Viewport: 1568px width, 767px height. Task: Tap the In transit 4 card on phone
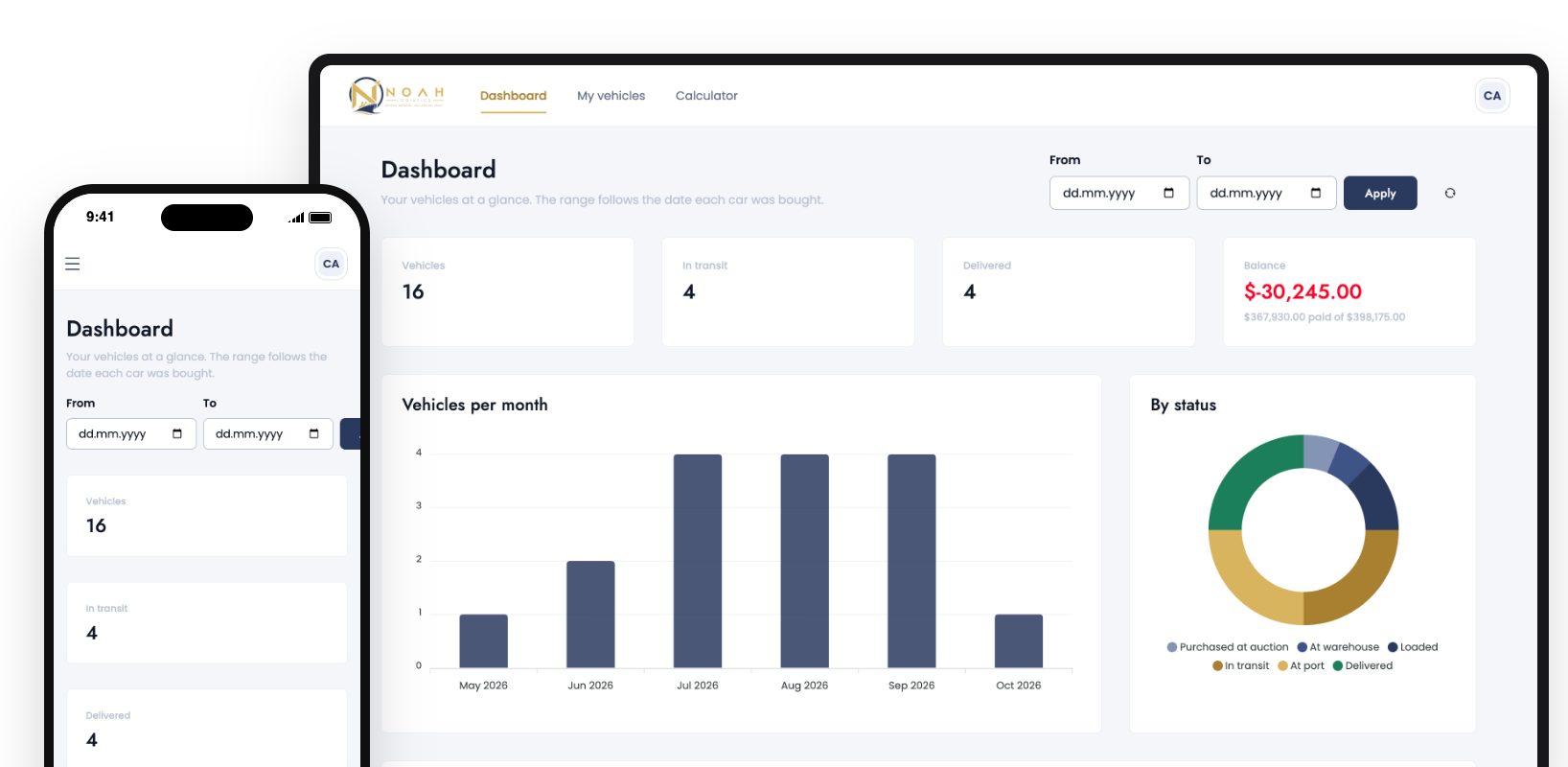coord(207,622)
